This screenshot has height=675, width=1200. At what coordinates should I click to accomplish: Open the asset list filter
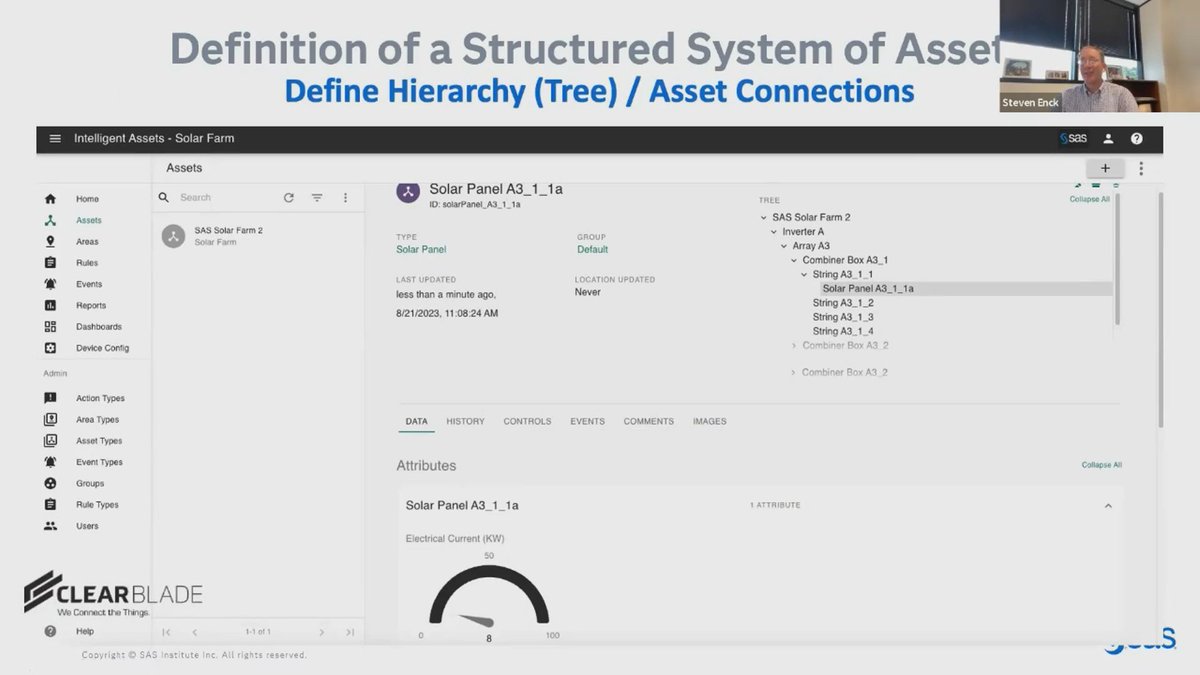point(317,197)
